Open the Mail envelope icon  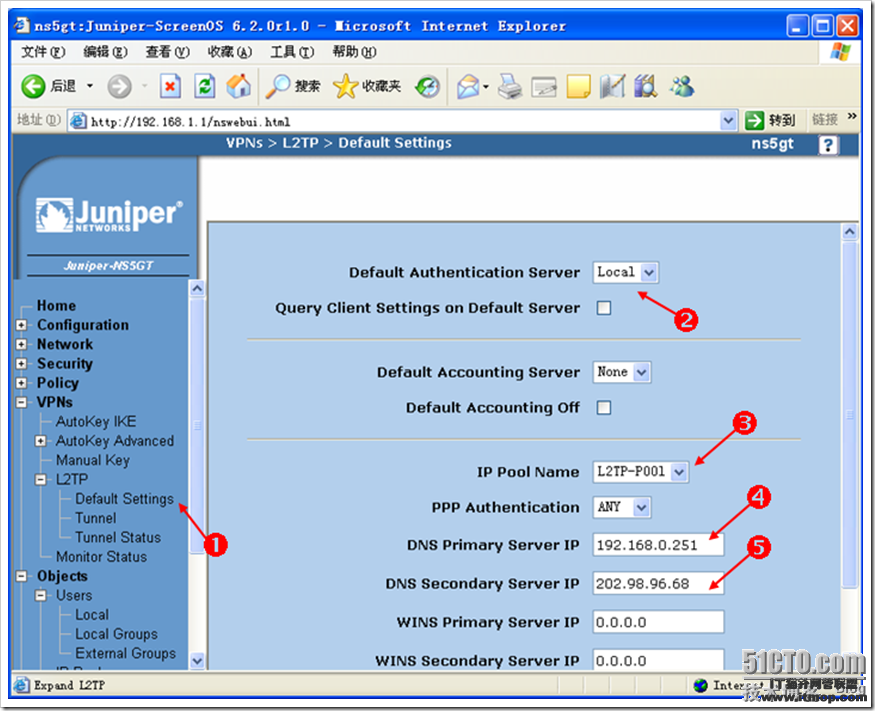pyautogui.click(x=469, y=87)
